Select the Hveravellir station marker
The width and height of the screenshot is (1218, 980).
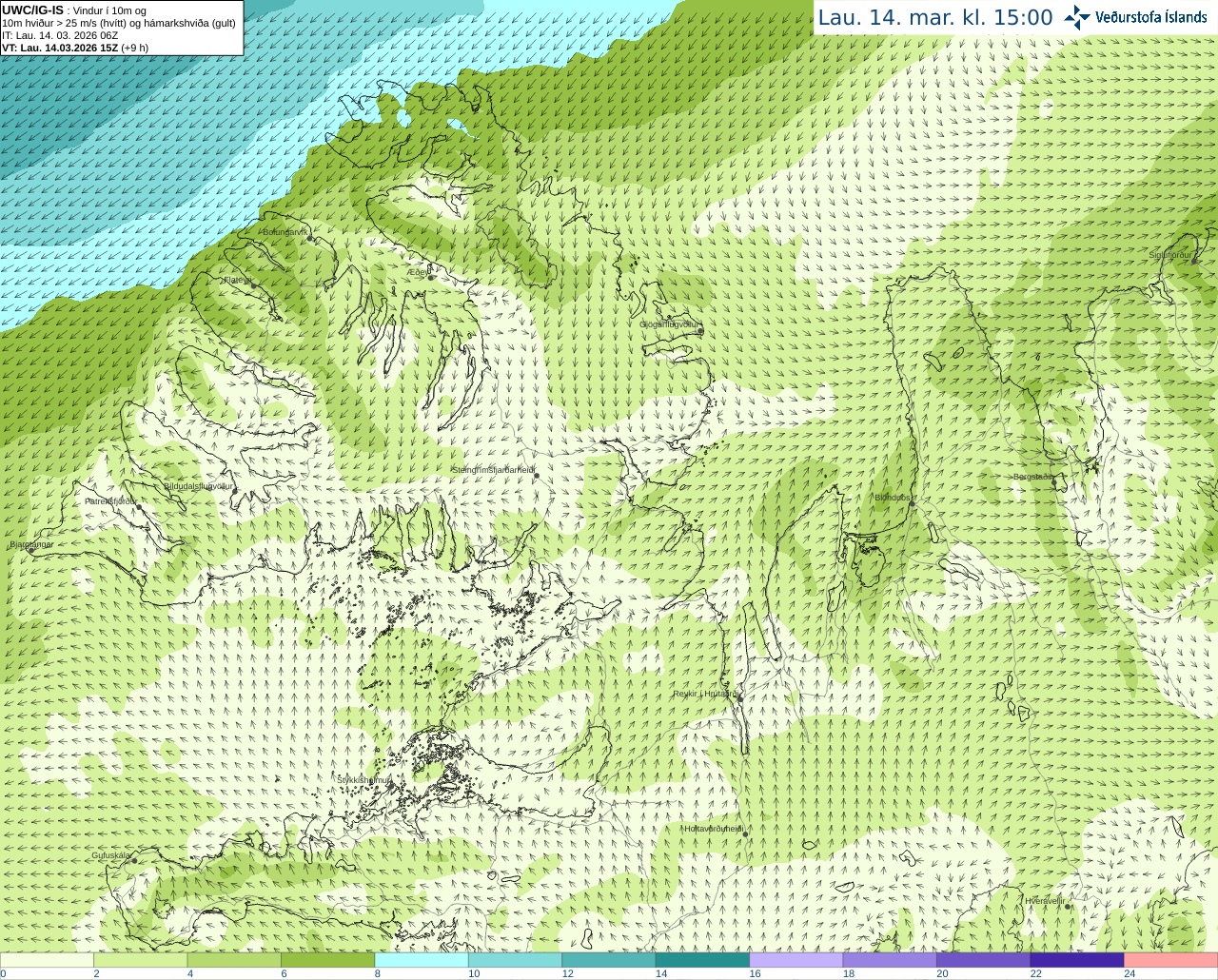point(1068,906)
